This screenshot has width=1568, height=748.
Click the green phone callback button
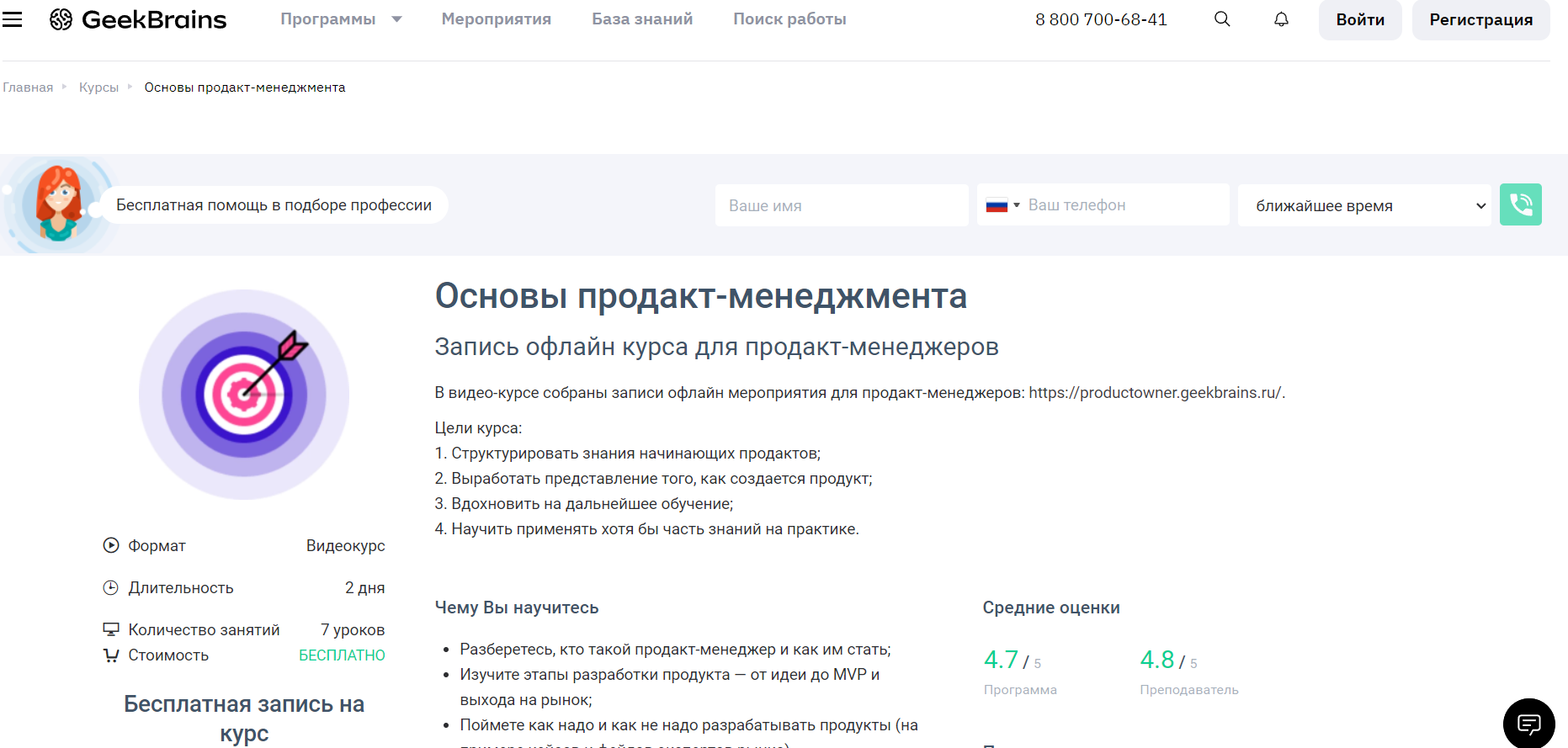click(x=1520, y=204)
